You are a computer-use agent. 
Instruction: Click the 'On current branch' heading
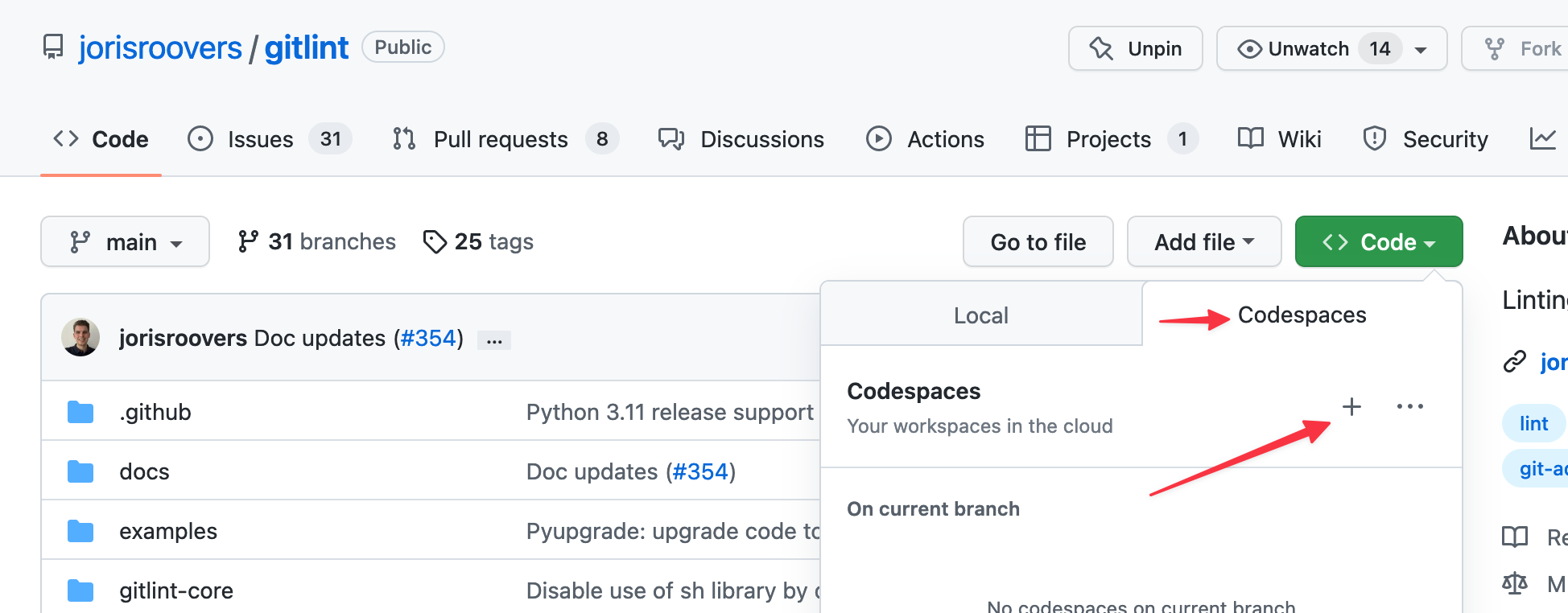(933, 509)
